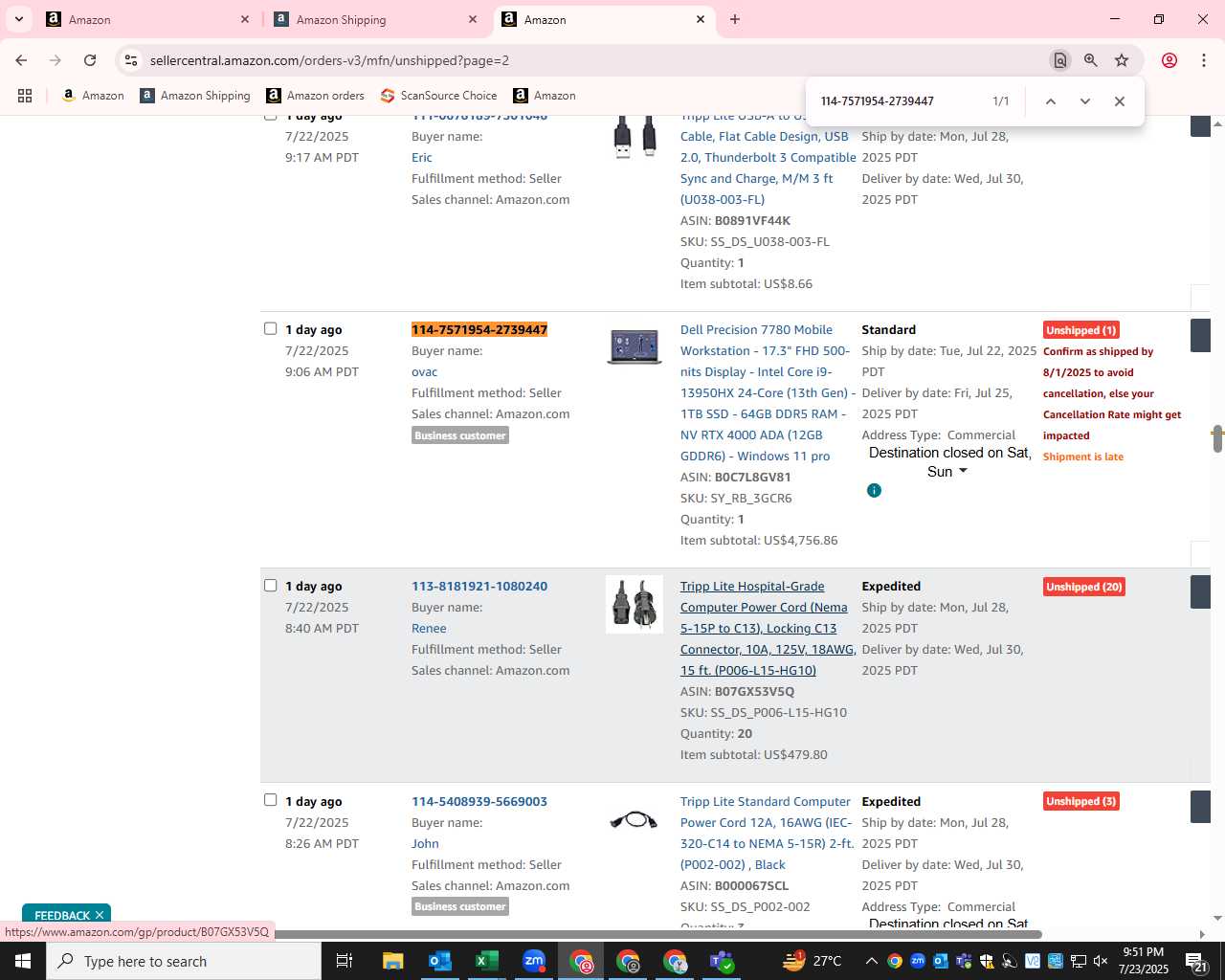Open the Chrome profile icon
This screenshot has width=1225, height=980.
tap(1169, 60)
